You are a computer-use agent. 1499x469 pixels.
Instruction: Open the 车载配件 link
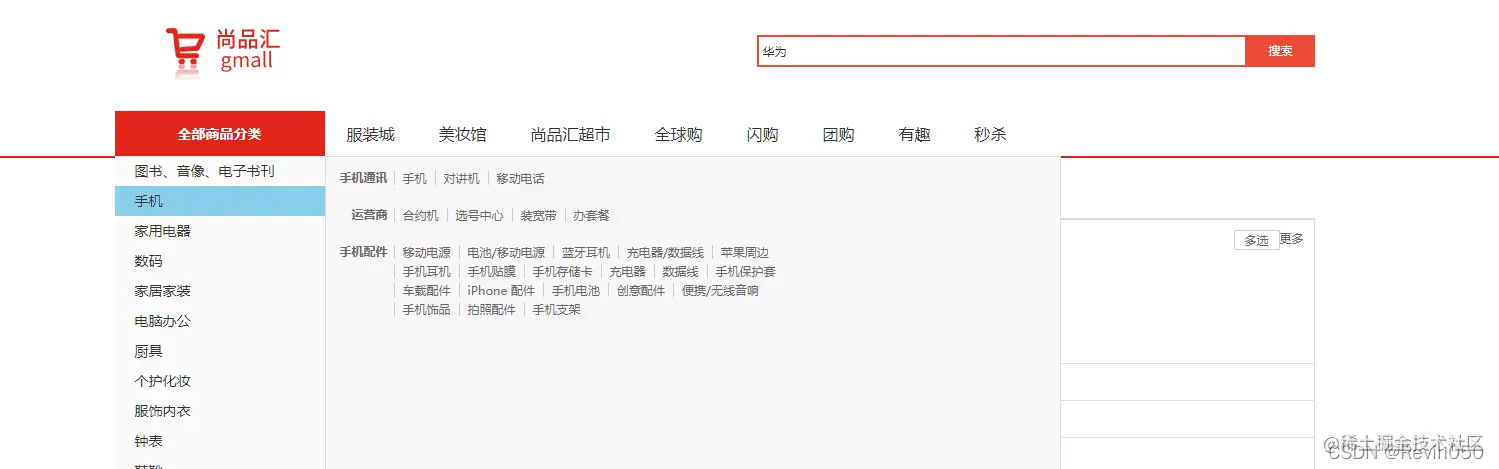(427, 290)
